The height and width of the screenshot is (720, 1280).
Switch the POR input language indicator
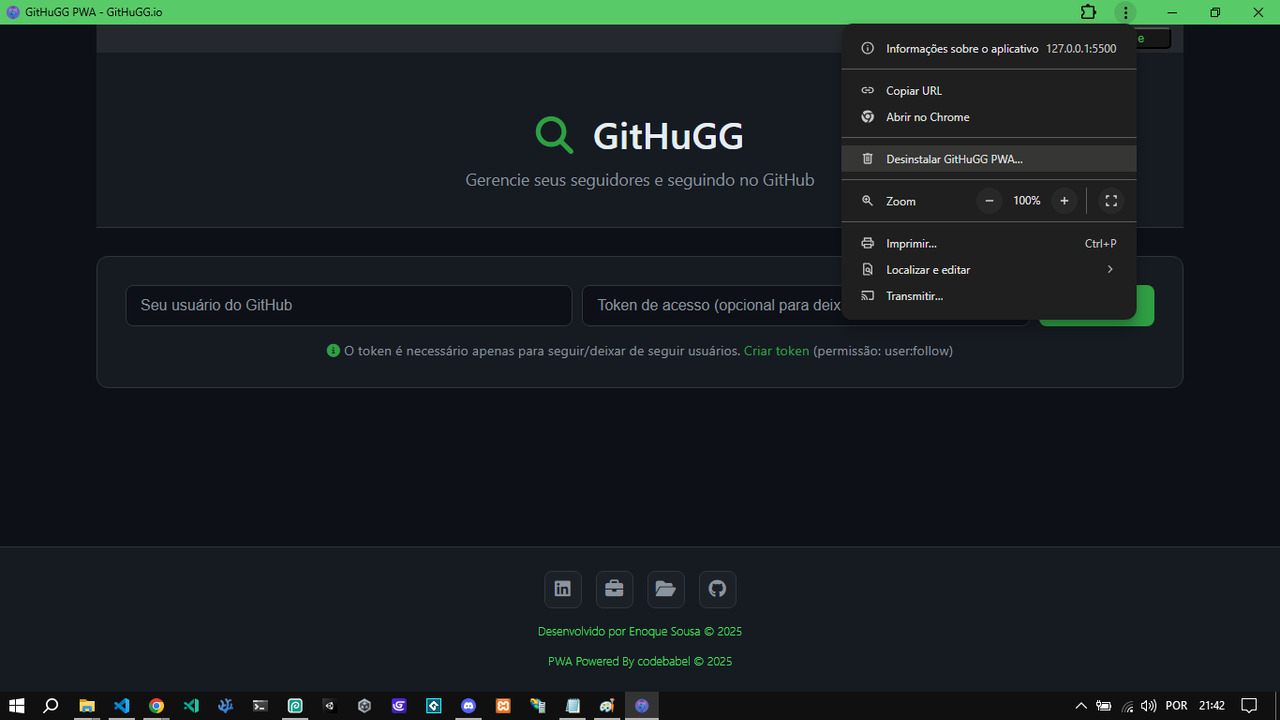point(1176,705)
